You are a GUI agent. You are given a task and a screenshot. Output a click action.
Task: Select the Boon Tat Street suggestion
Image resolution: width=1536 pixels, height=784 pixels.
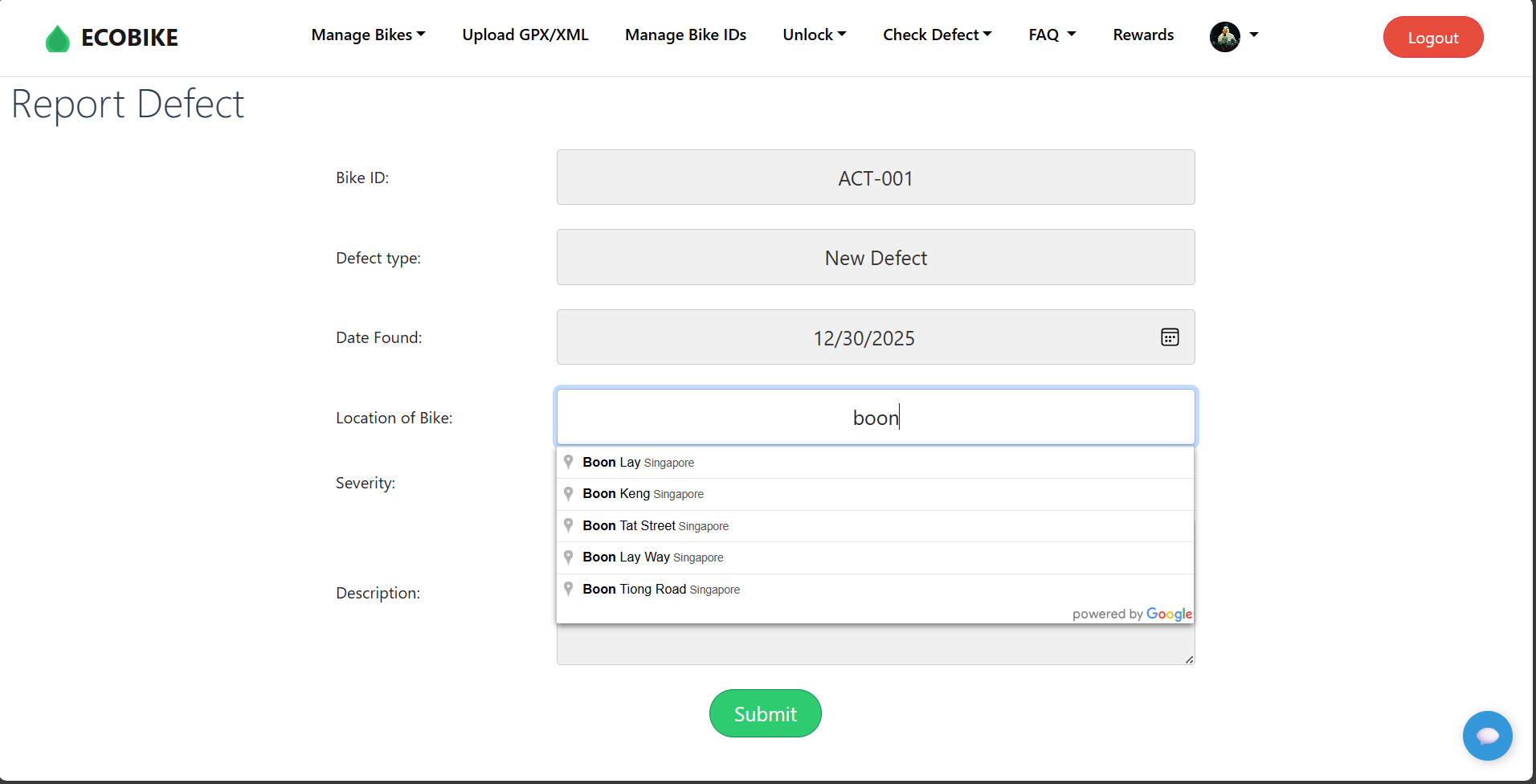click(x=655, y=525)
